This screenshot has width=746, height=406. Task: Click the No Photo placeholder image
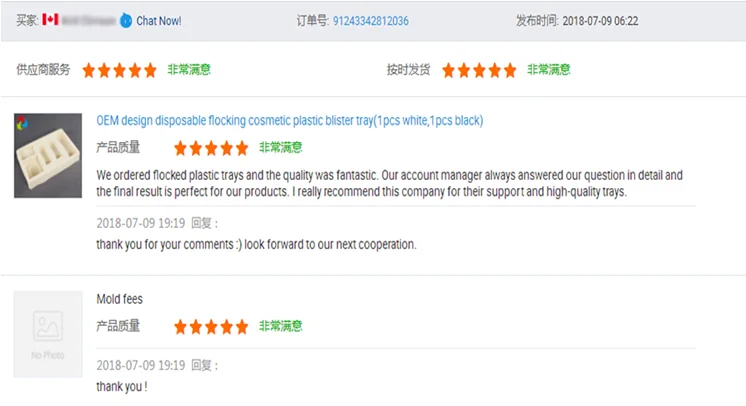point(48,333)
